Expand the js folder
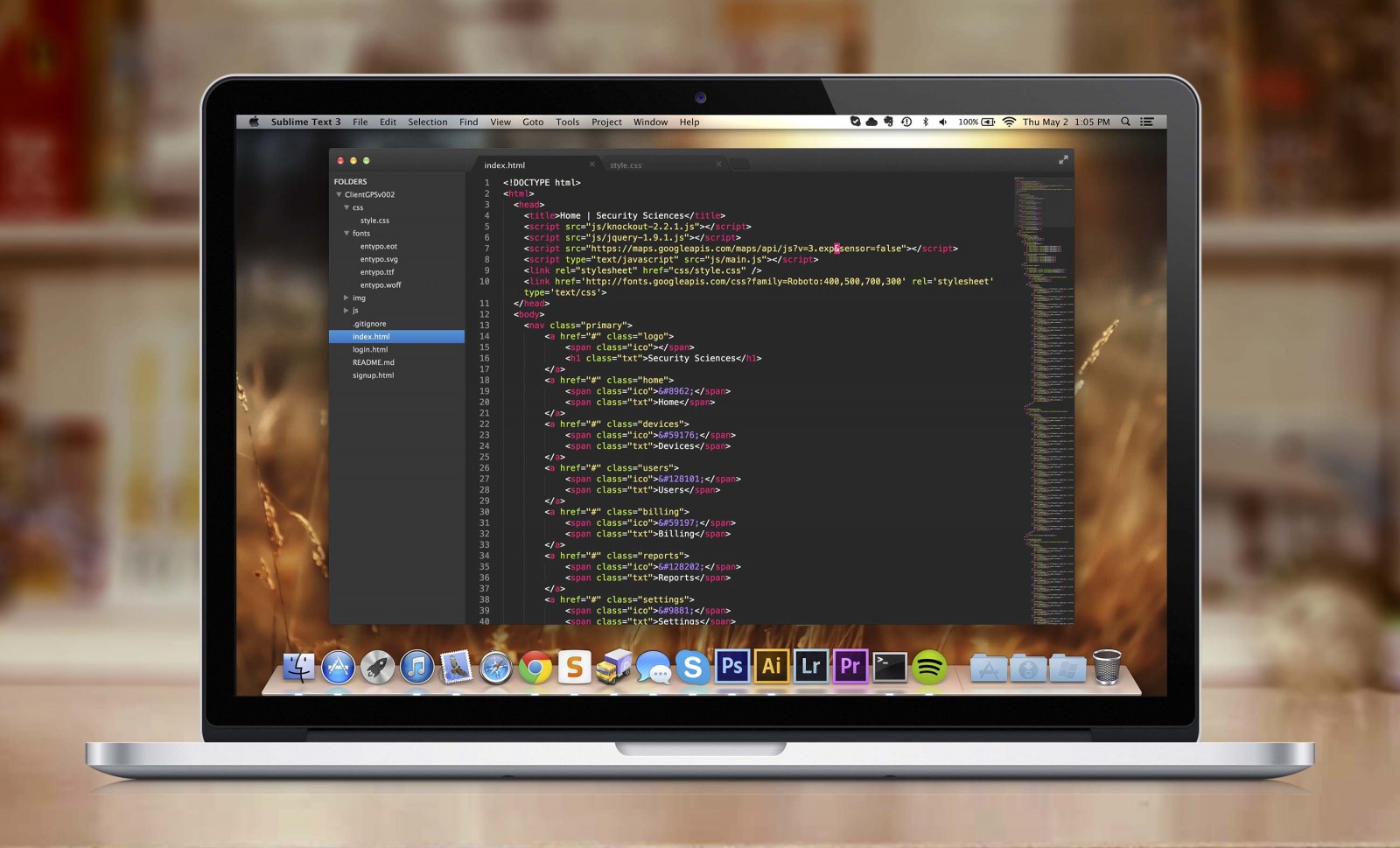The width and height of the screenshot is (1400, 848). tap(346, 311)
